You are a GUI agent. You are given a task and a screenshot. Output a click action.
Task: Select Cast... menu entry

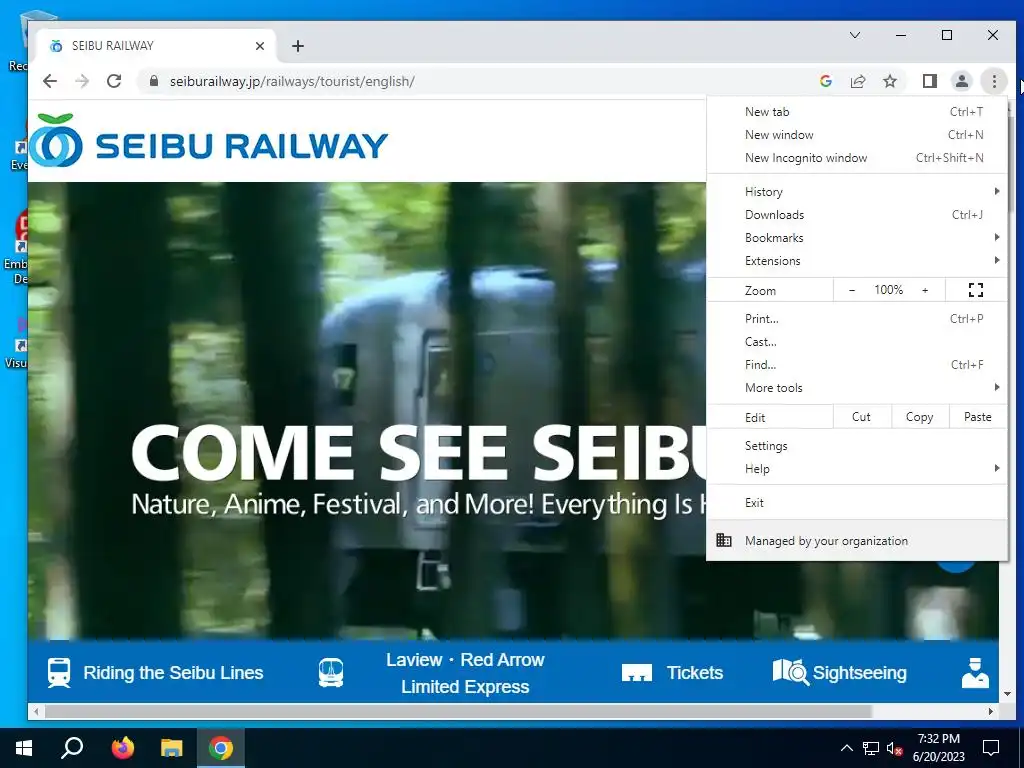click(857, 342)
